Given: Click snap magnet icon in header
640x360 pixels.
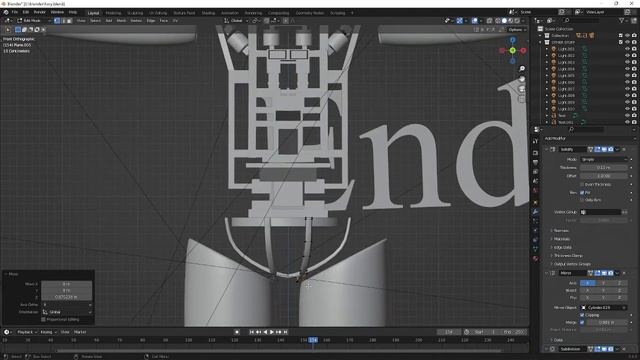Looking at the screenshot, I should pos(267,20).
